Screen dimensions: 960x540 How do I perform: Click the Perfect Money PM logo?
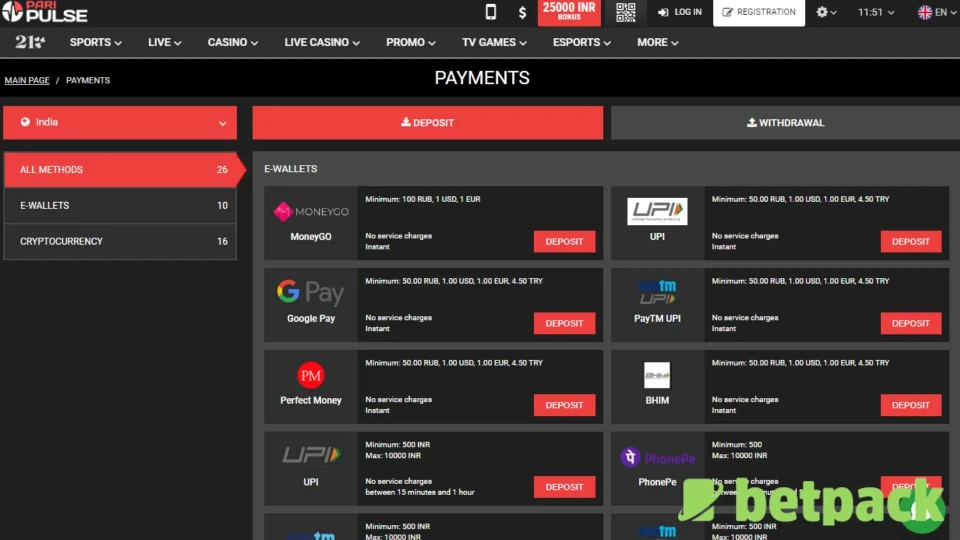[310, 375]
